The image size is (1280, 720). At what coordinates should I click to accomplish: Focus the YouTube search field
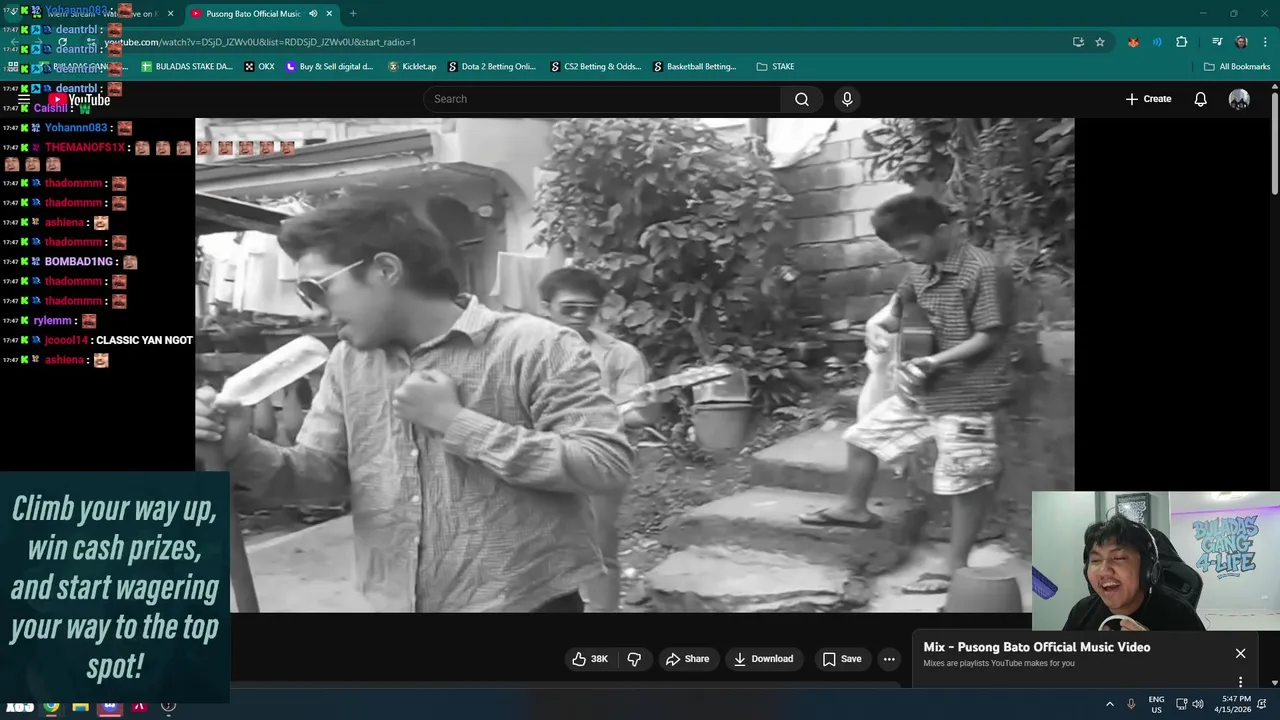603,99
